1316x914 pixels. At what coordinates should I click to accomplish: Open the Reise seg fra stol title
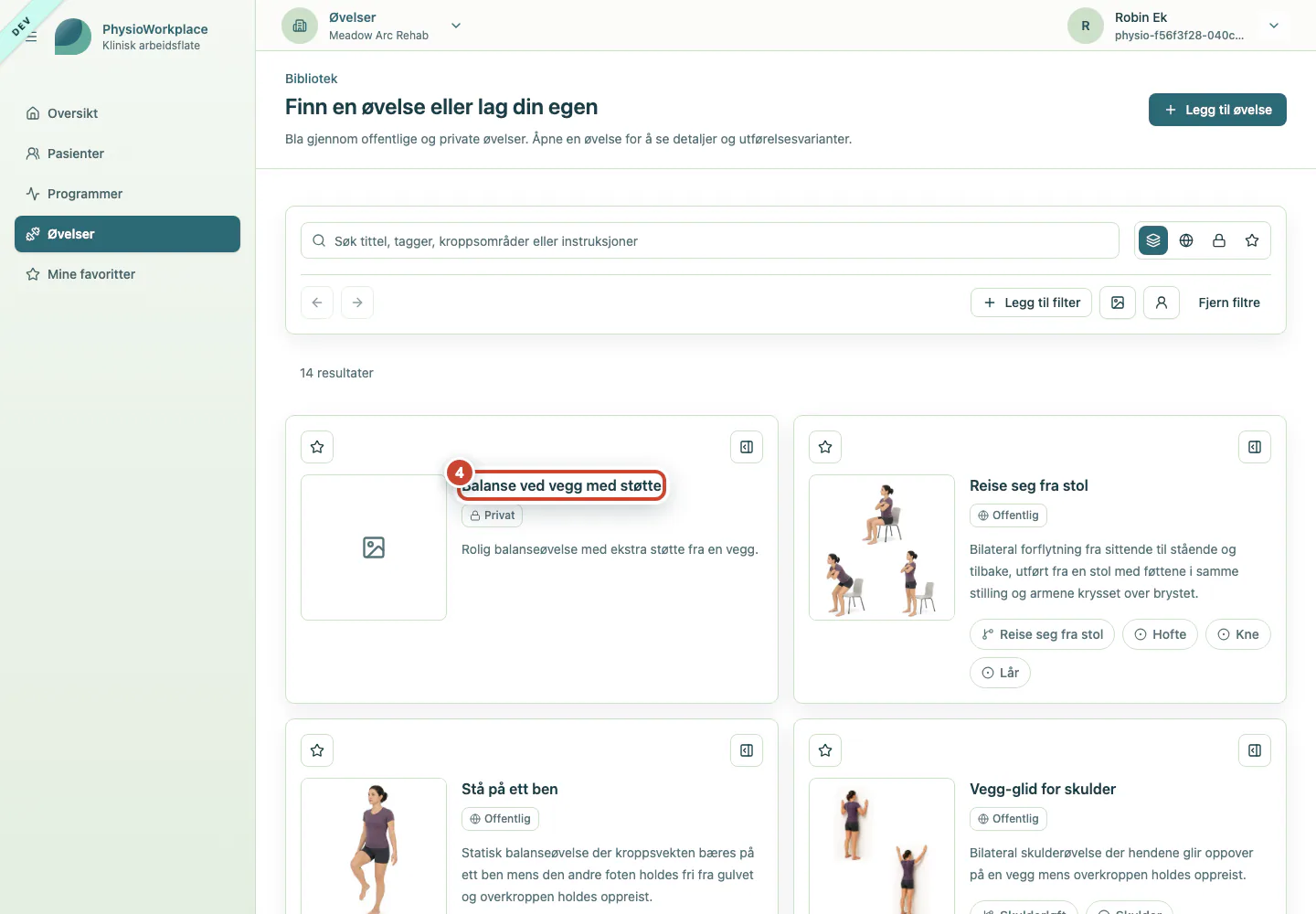(x=1029, y=485)
